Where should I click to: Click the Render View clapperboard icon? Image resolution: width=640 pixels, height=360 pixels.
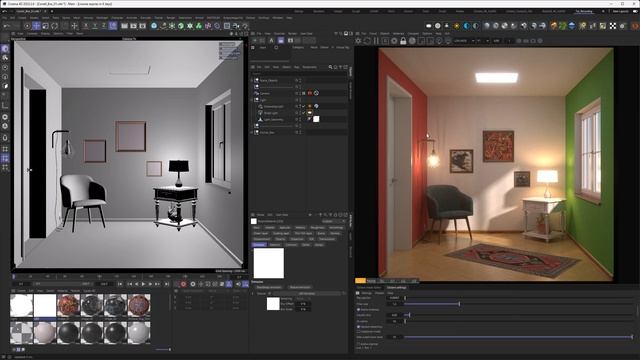[x=124, y=26]
